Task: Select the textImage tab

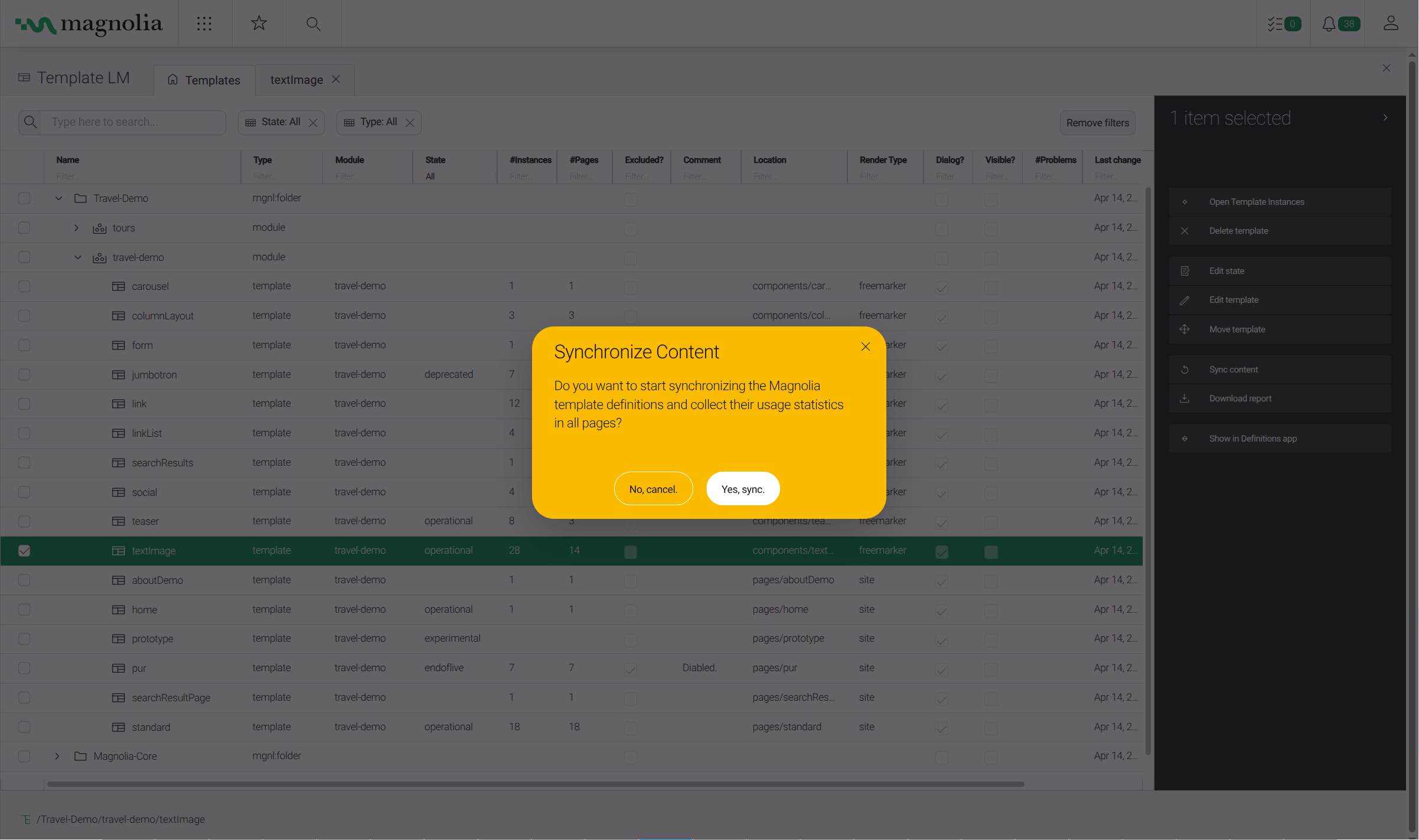Action: [296, 80]
